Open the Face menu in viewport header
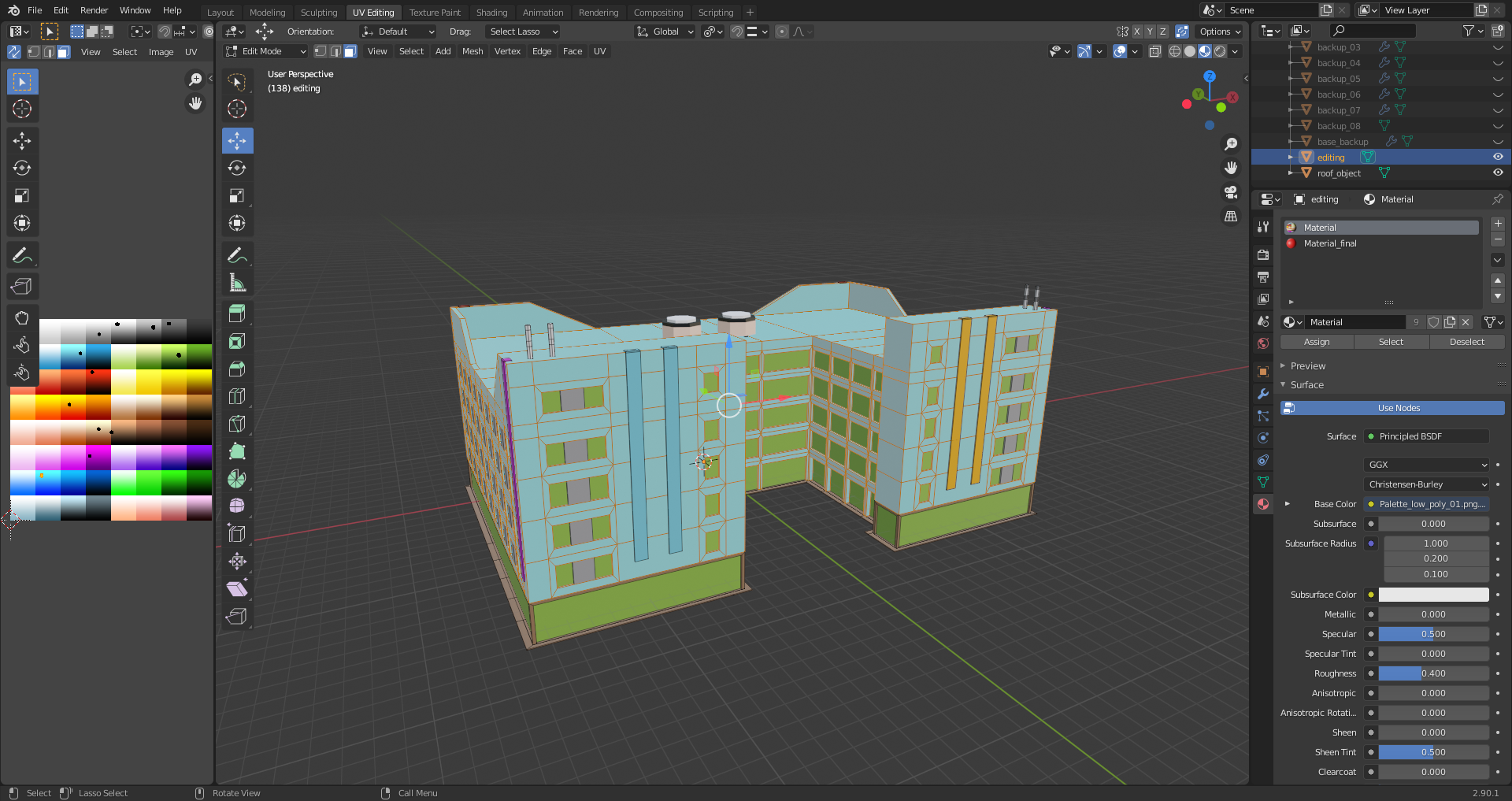The image size is (1512, 801). click(573, 51)
